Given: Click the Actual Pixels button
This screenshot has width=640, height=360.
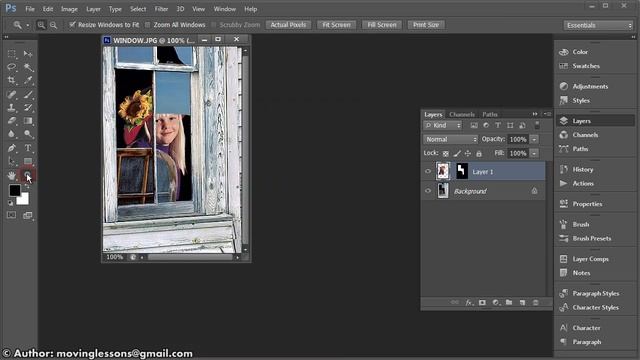Looking at the screenshot, I should click(288, 25).
